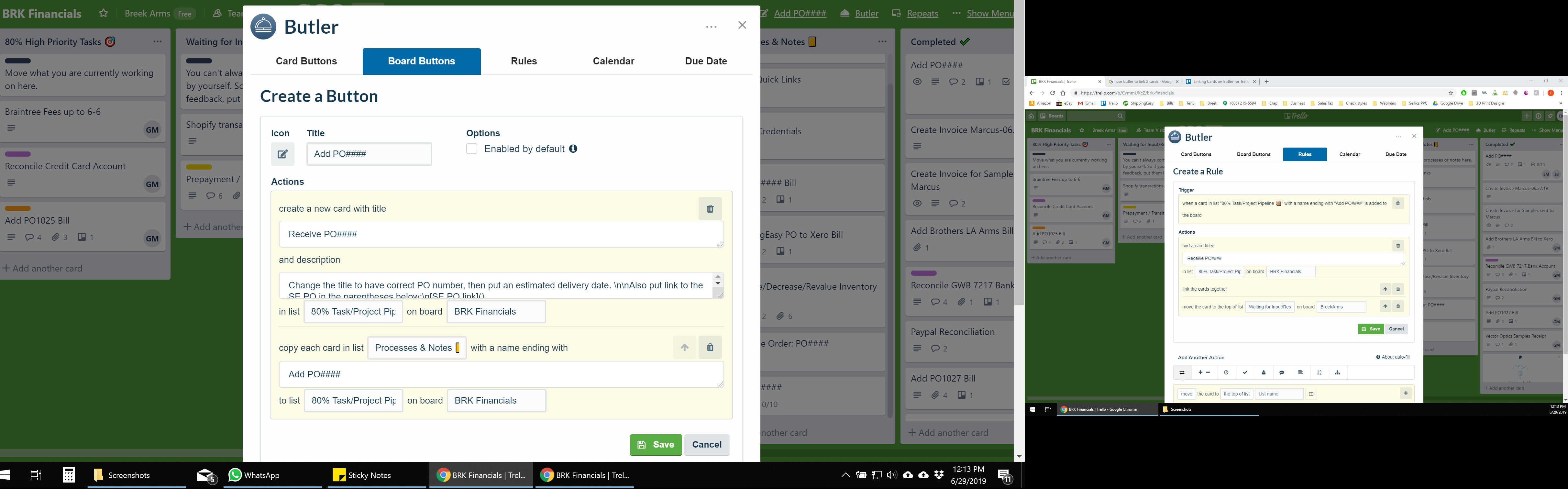Delete the trigger in the right window's rule
Image resolution: width=1568 pixels, height=489 pixels.
pos(1397,203)
